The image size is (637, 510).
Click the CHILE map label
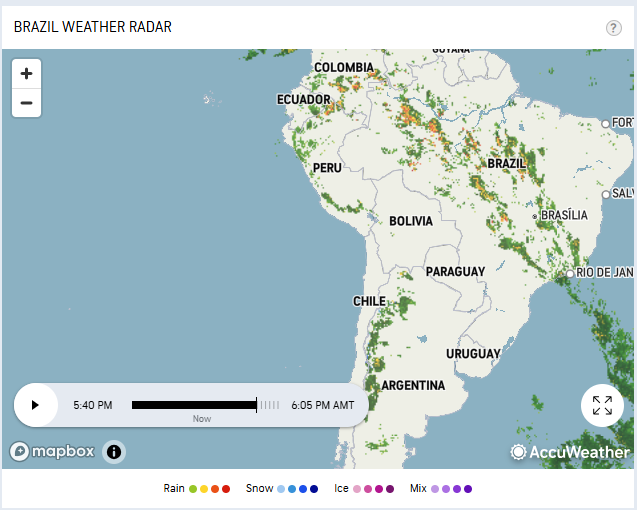point(369,301)
